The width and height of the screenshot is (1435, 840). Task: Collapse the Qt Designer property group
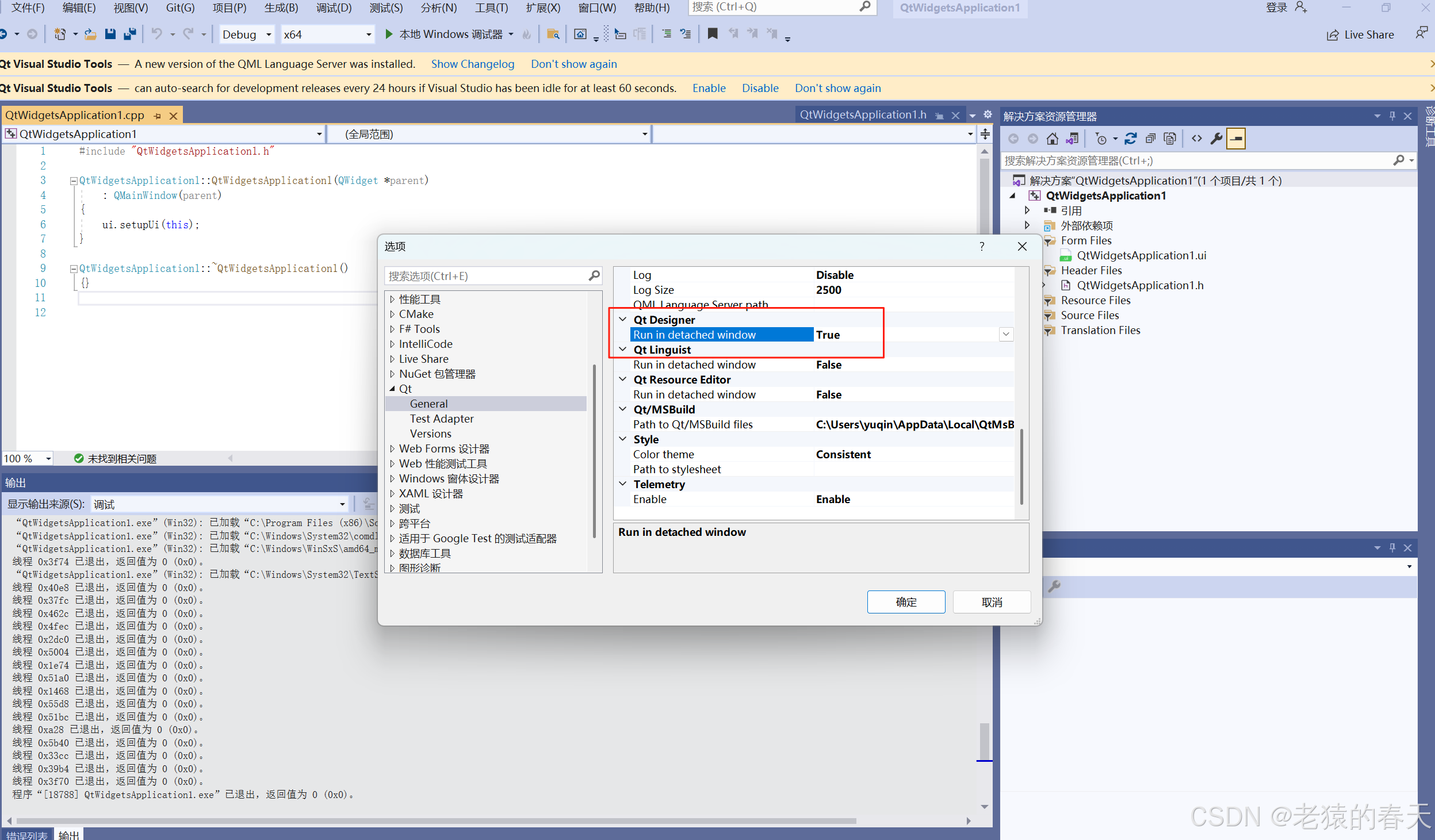[x=623, y=320]
